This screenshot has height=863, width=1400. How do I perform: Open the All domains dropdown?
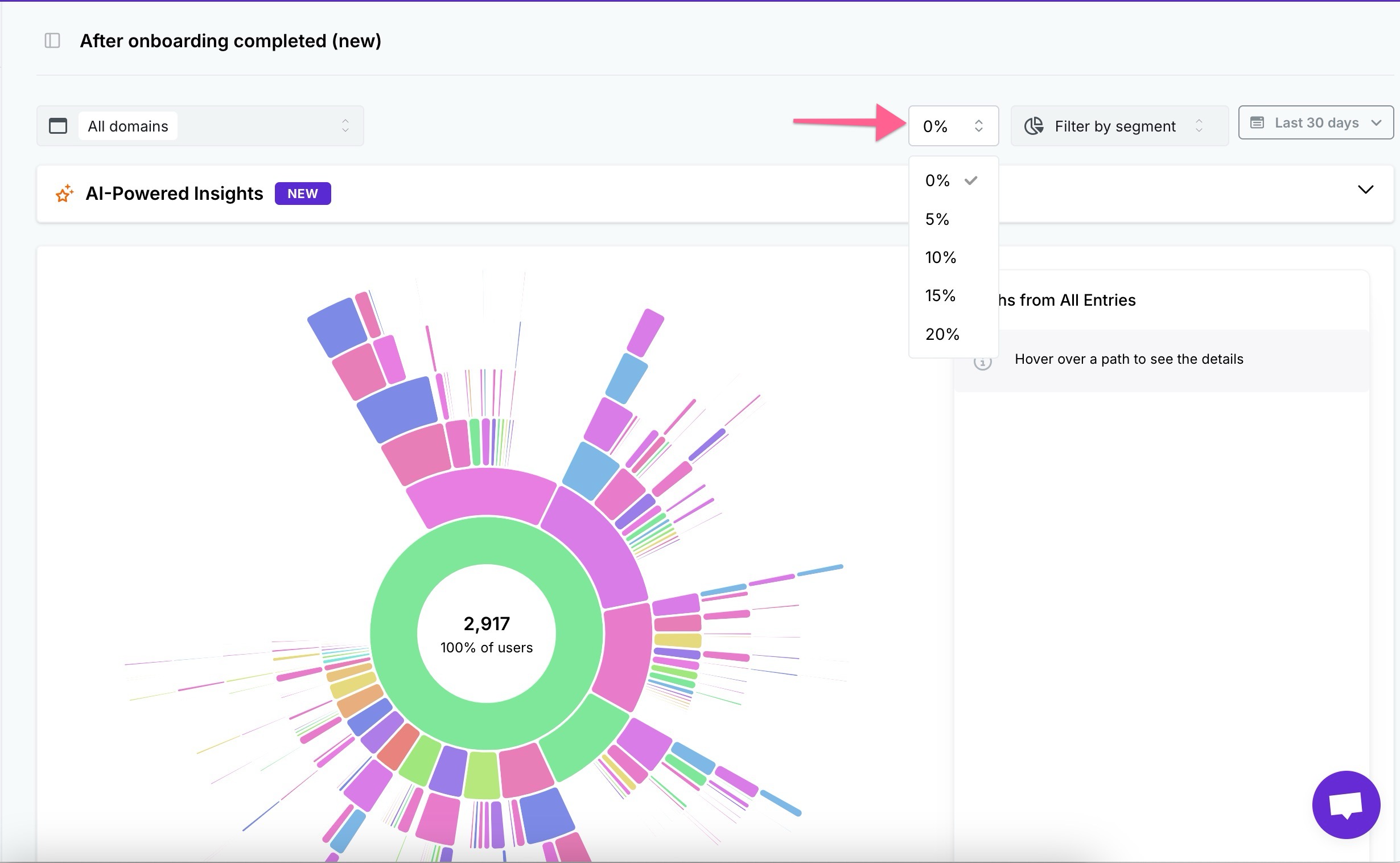tap(217, 126)
